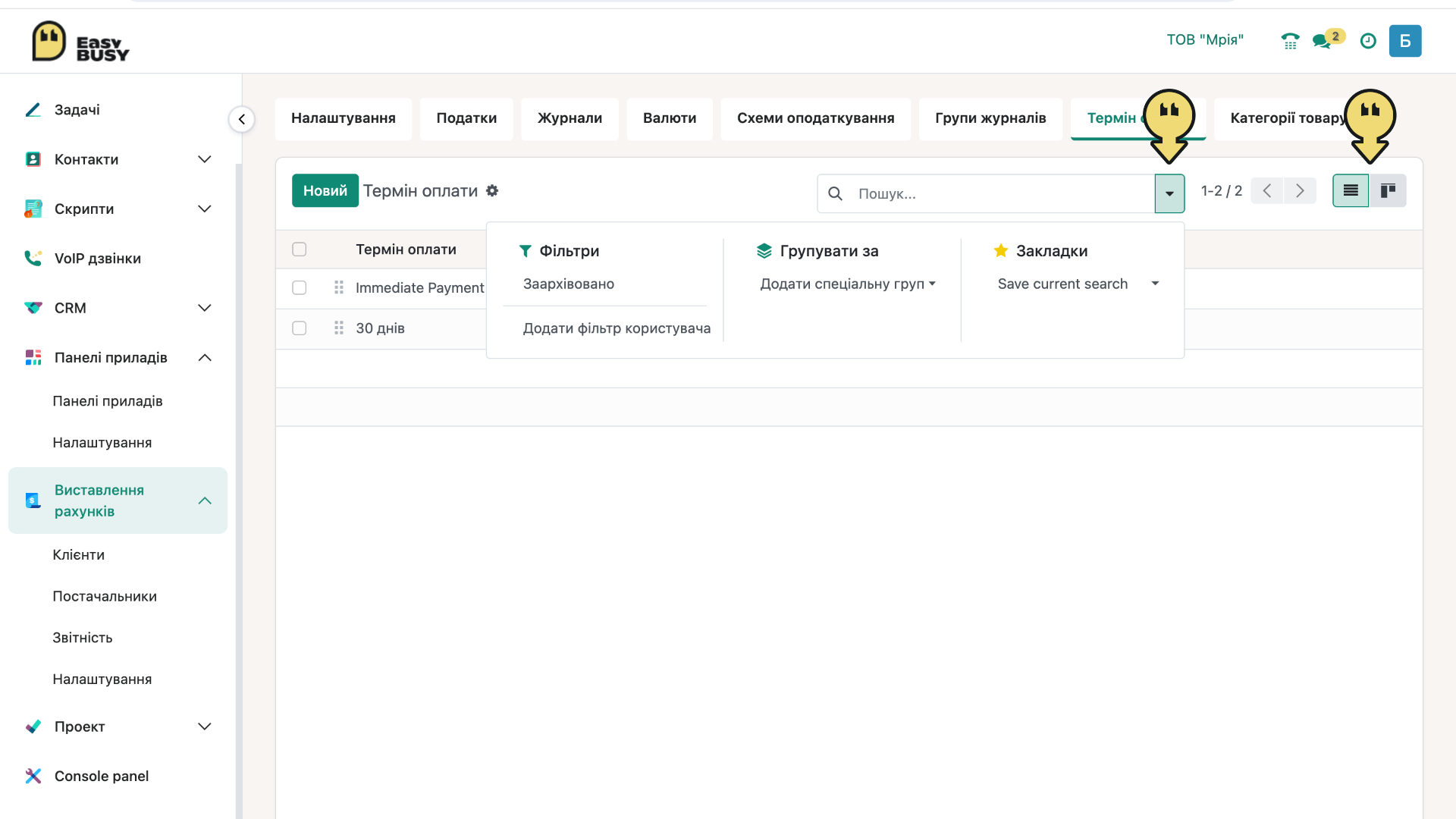
Task: Click drag handle of 30 днів row
Action: 339,328
